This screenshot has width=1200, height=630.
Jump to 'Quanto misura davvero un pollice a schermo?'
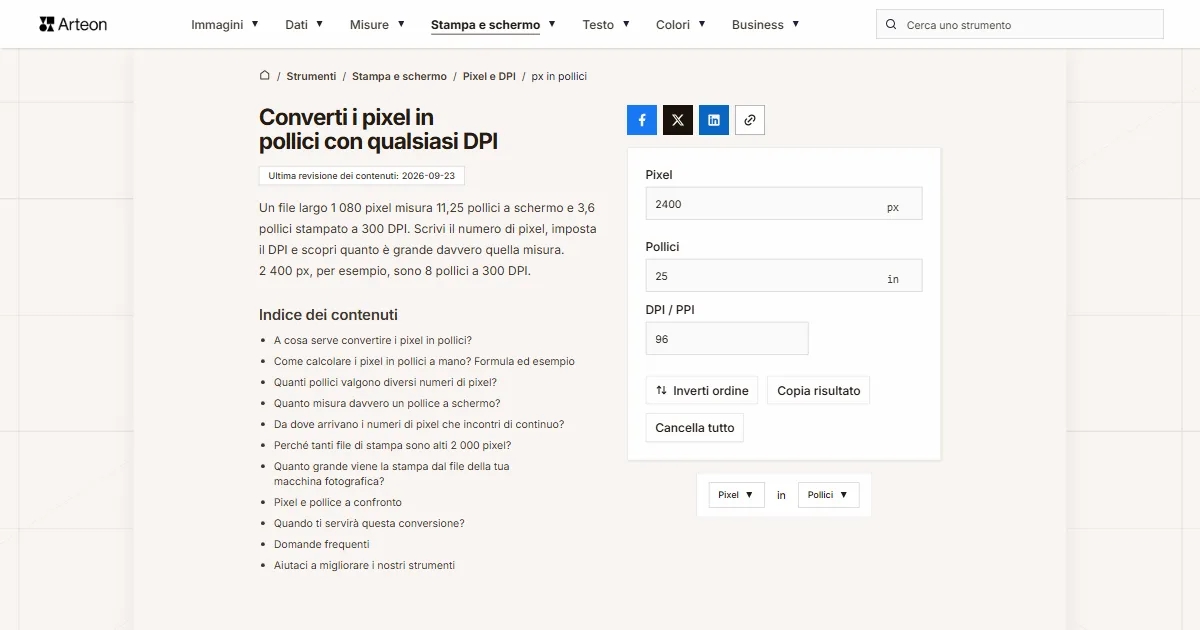(387, 403)
